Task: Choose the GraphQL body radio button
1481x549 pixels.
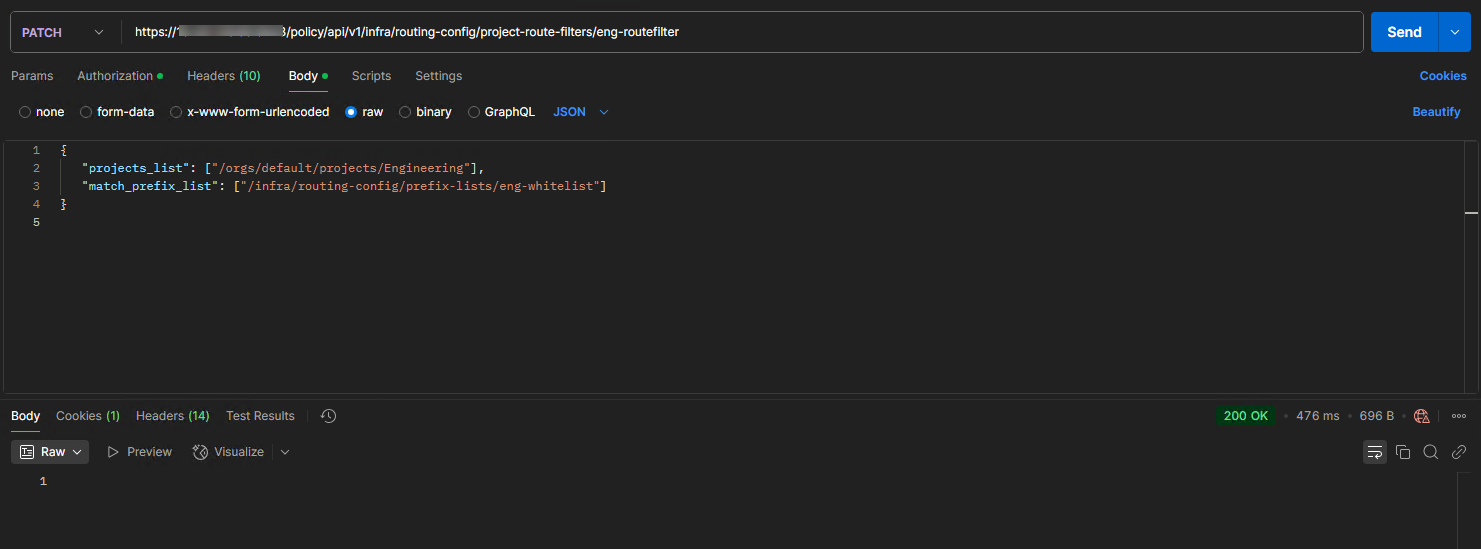Action: pos(475,112)
